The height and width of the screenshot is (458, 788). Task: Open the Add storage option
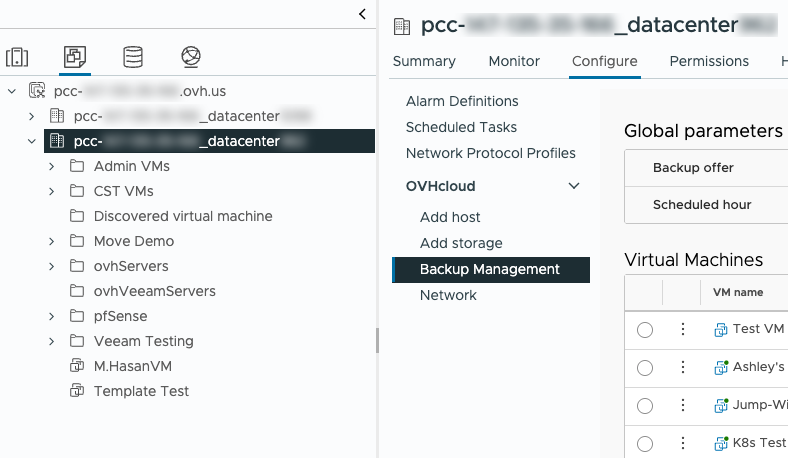pos(461,243)
